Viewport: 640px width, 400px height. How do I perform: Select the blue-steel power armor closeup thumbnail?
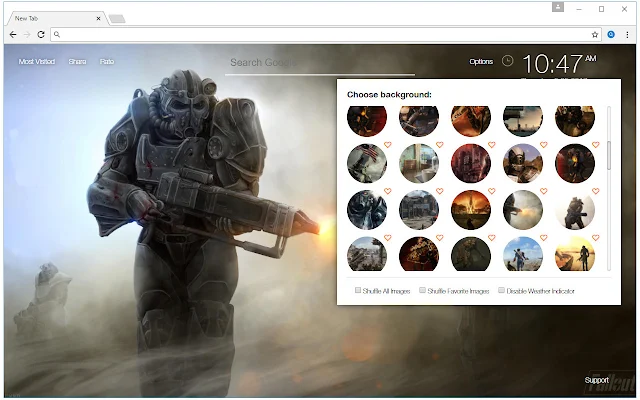tap(367, 210)
